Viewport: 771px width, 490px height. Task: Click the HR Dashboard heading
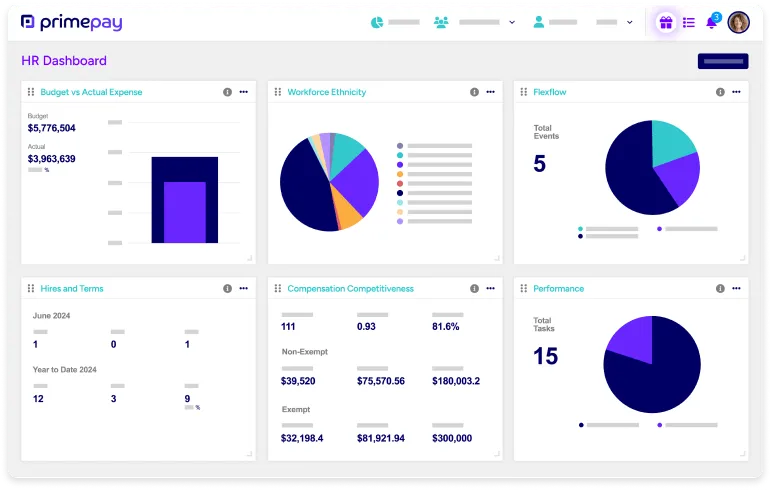point(64,60)
